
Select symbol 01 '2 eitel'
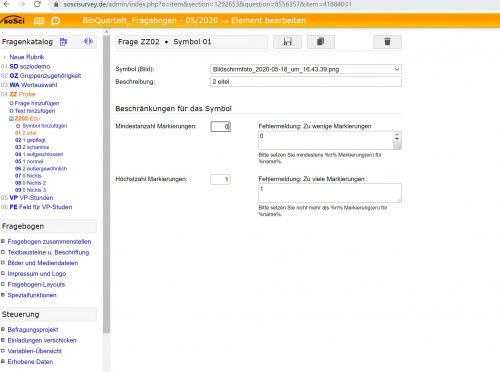[26, 133]
